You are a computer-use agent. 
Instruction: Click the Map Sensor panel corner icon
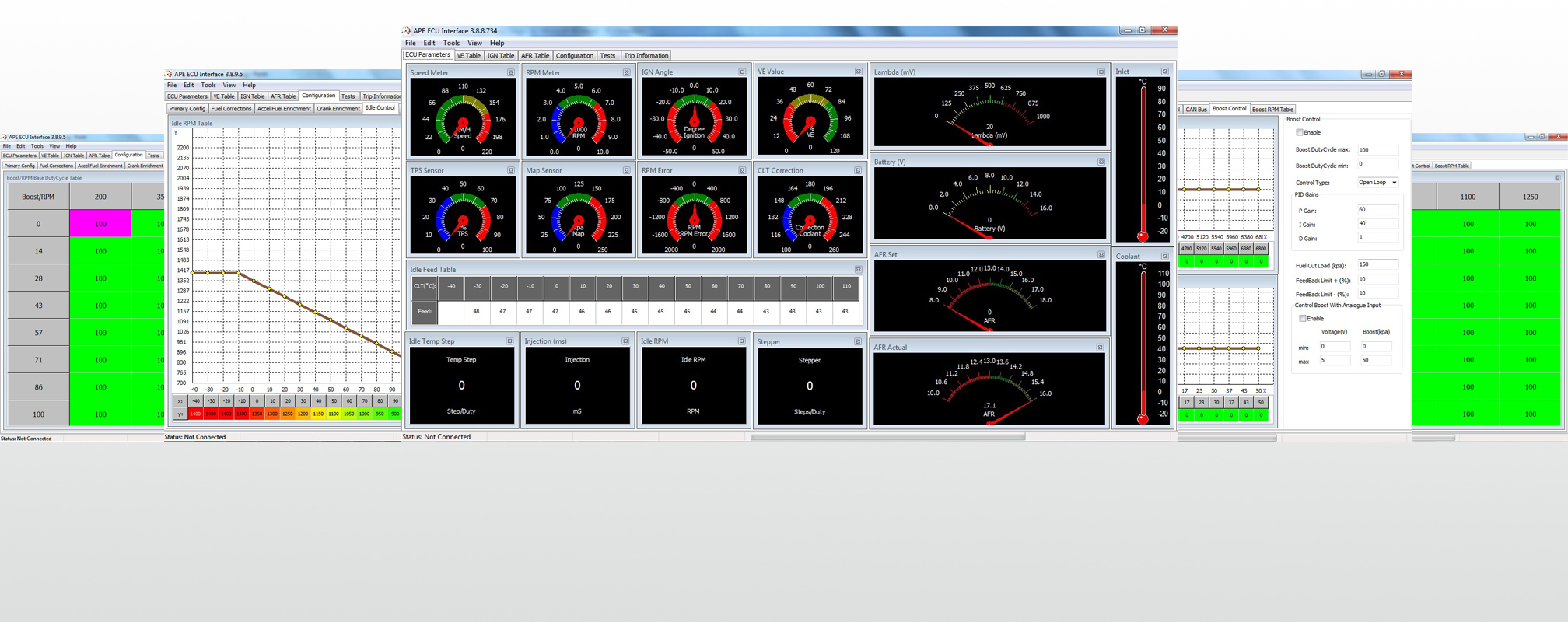(x=626, y=170)
